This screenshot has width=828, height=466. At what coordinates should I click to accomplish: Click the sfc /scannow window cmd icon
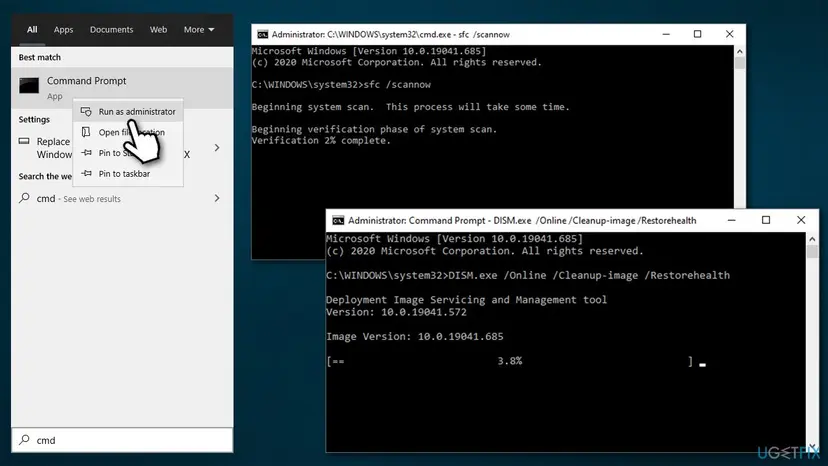point(262,34)
